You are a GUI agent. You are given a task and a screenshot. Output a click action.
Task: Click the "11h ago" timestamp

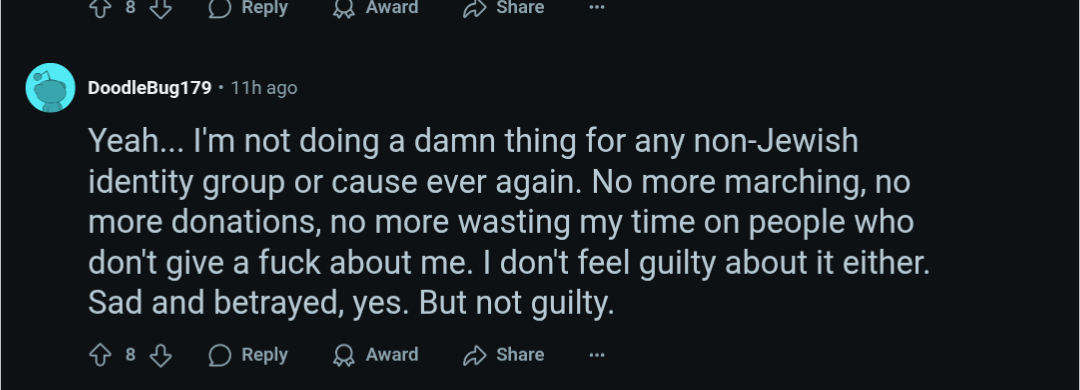coord(264,88)
